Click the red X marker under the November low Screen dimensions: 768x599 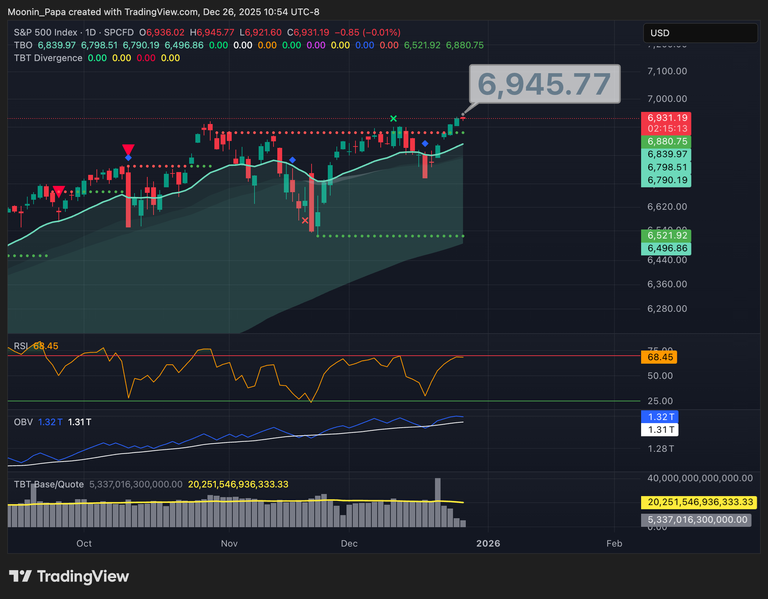pyautogui.click(x=304, y=219)
